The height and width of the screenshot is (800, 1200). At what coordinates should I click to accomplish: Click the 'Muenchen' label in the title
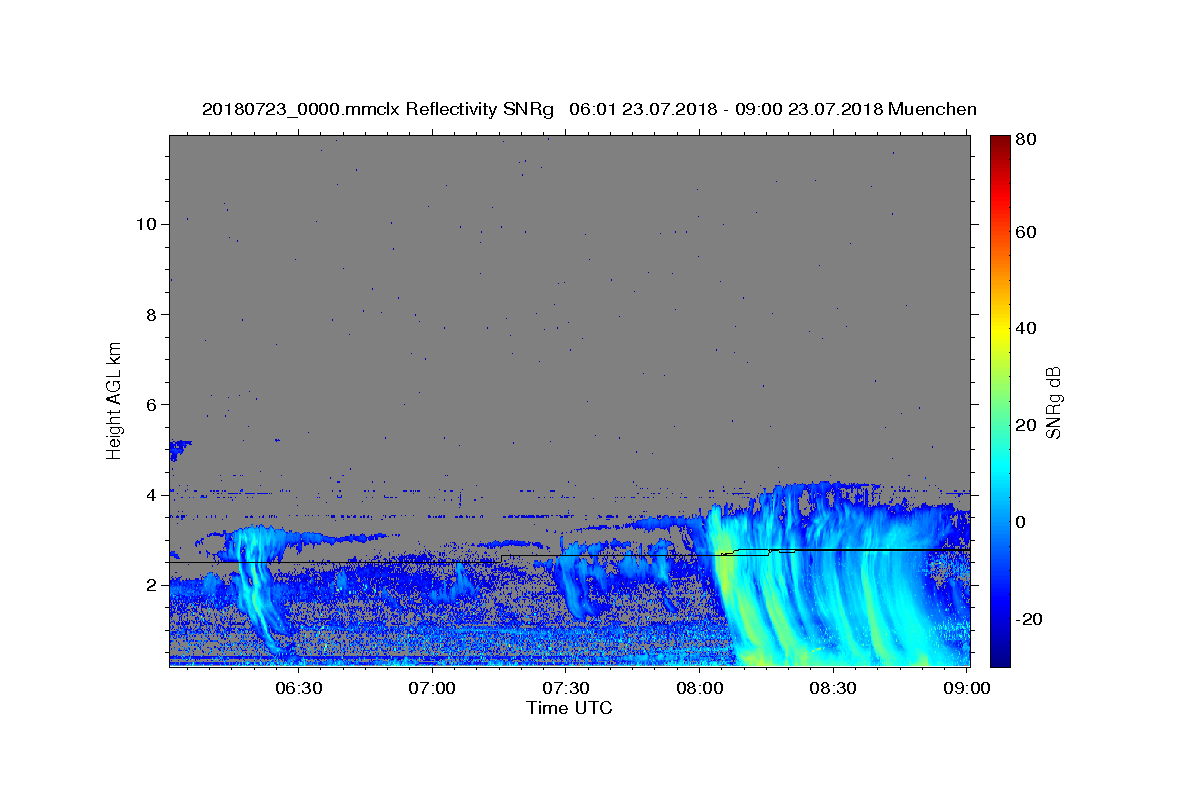[932, 109]
